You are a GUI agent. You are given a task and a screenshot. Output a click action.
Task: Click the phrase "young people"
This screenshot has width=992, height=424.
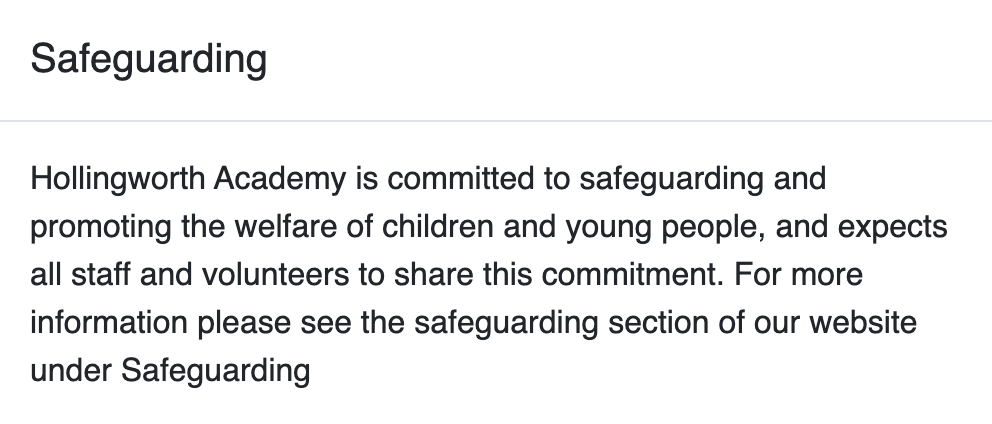click(x=651, y=229)
